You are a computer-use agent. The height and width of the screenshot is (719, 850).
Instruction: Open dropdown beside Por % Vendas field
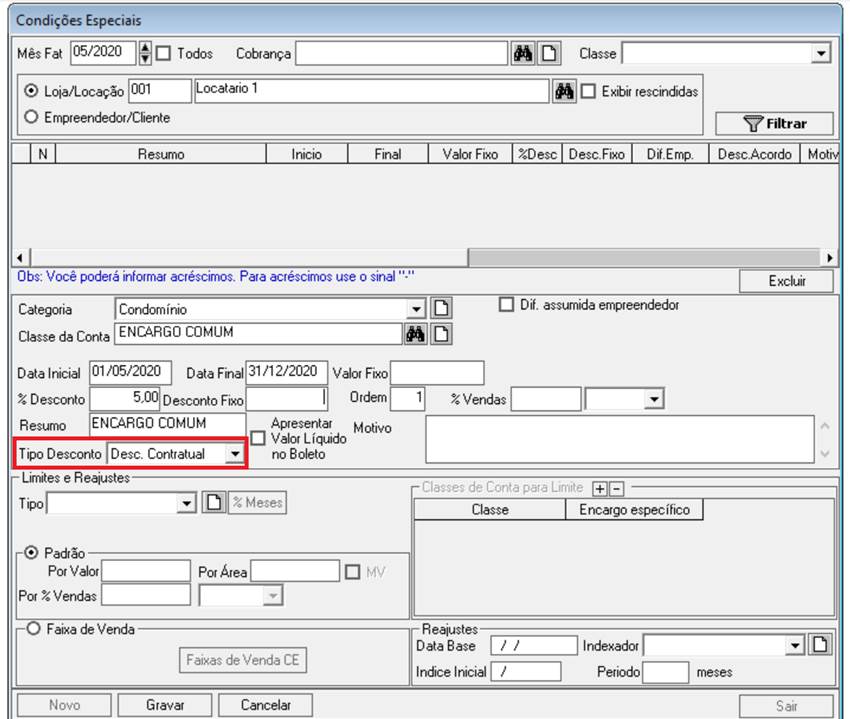tap(273, 596)
